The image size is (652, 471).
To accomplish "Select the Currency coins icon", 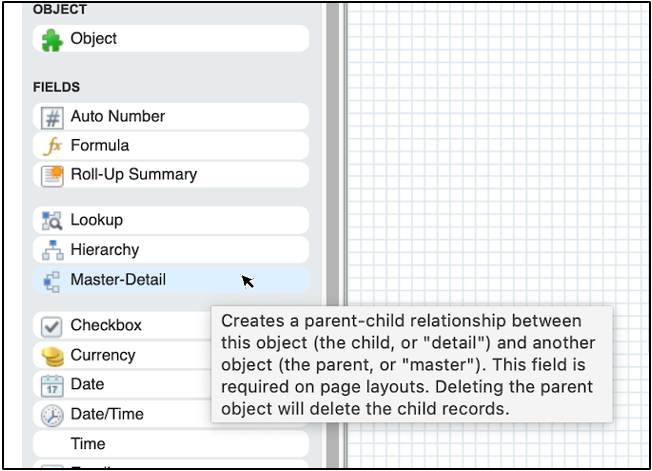I will (x=51, y=355).
